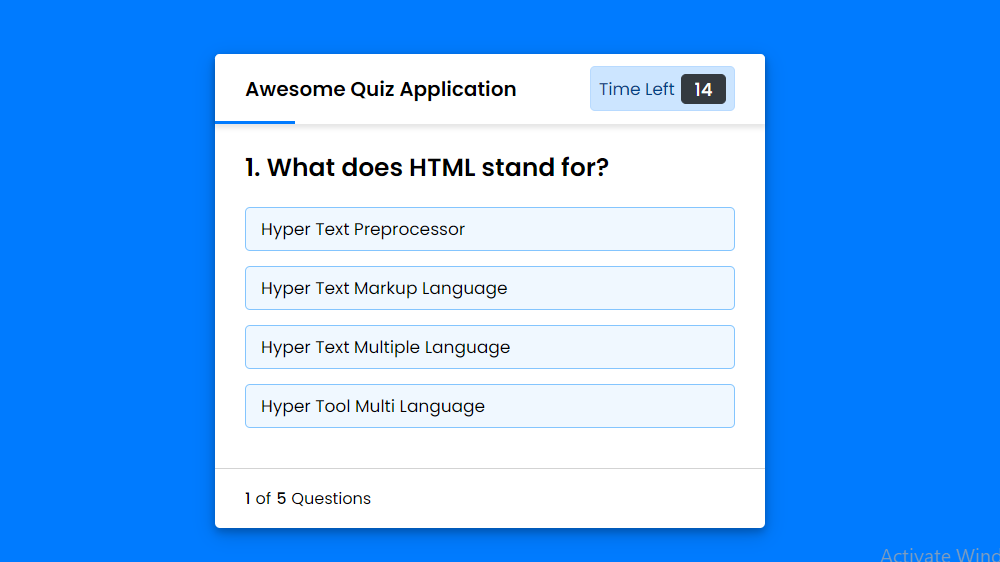This screenshot has height=562, width=1000.
Task: Click the word 'Markup' in the second option
Action: pos(386,288)
